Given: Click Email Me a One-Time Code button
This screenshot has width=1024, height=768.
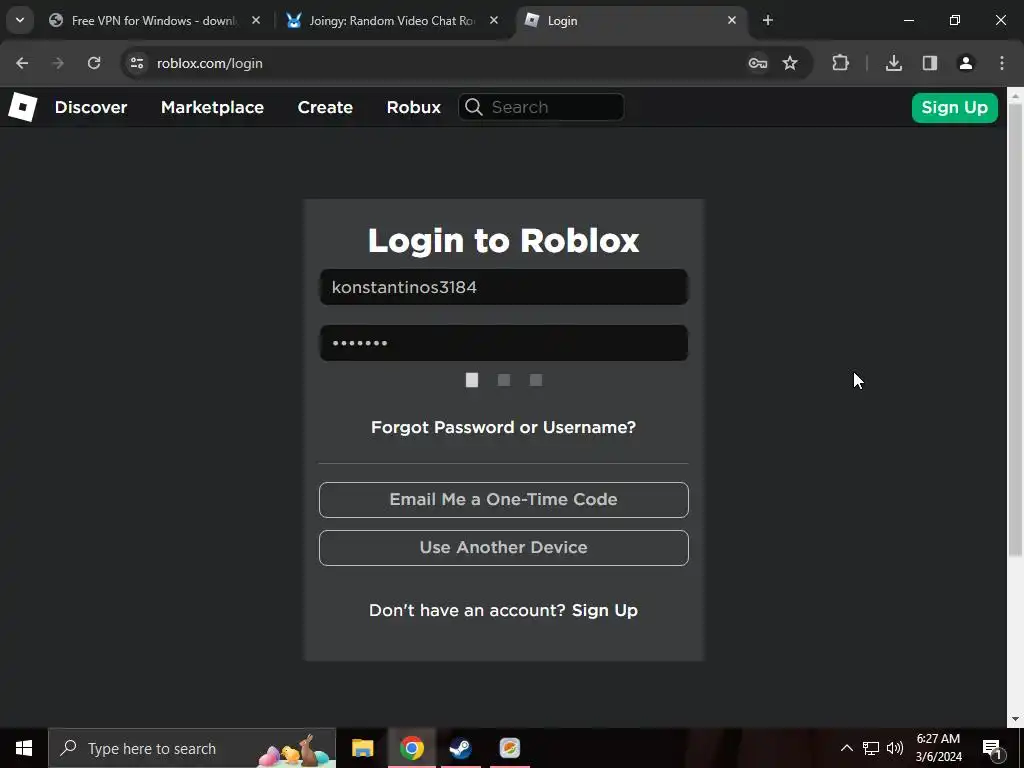Looking at the screenshot, I should point(504,500).
